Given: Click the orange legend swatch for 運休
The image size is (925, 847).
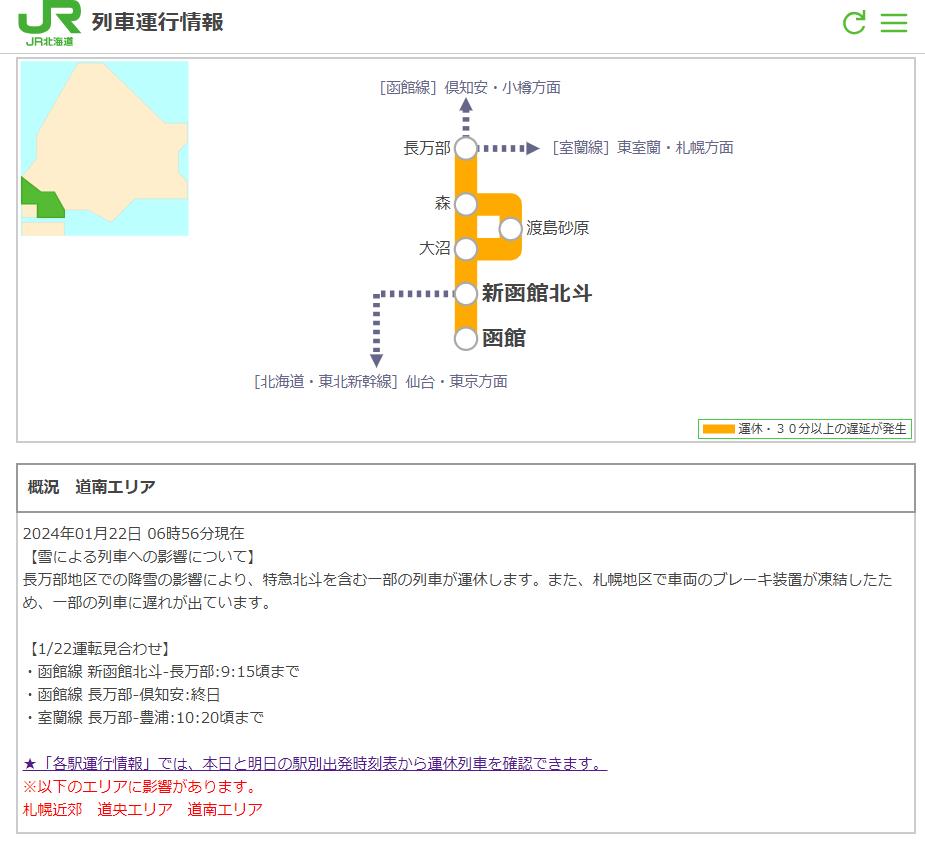Looking at the screenshot, I should point(719,429).
